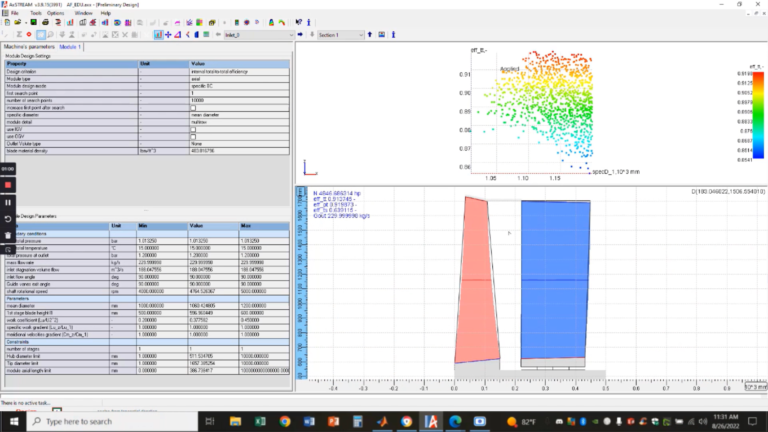Click the number of search points value field
Image resolution: width=768 pixels, height=432 pixels.
pos(239,100)
